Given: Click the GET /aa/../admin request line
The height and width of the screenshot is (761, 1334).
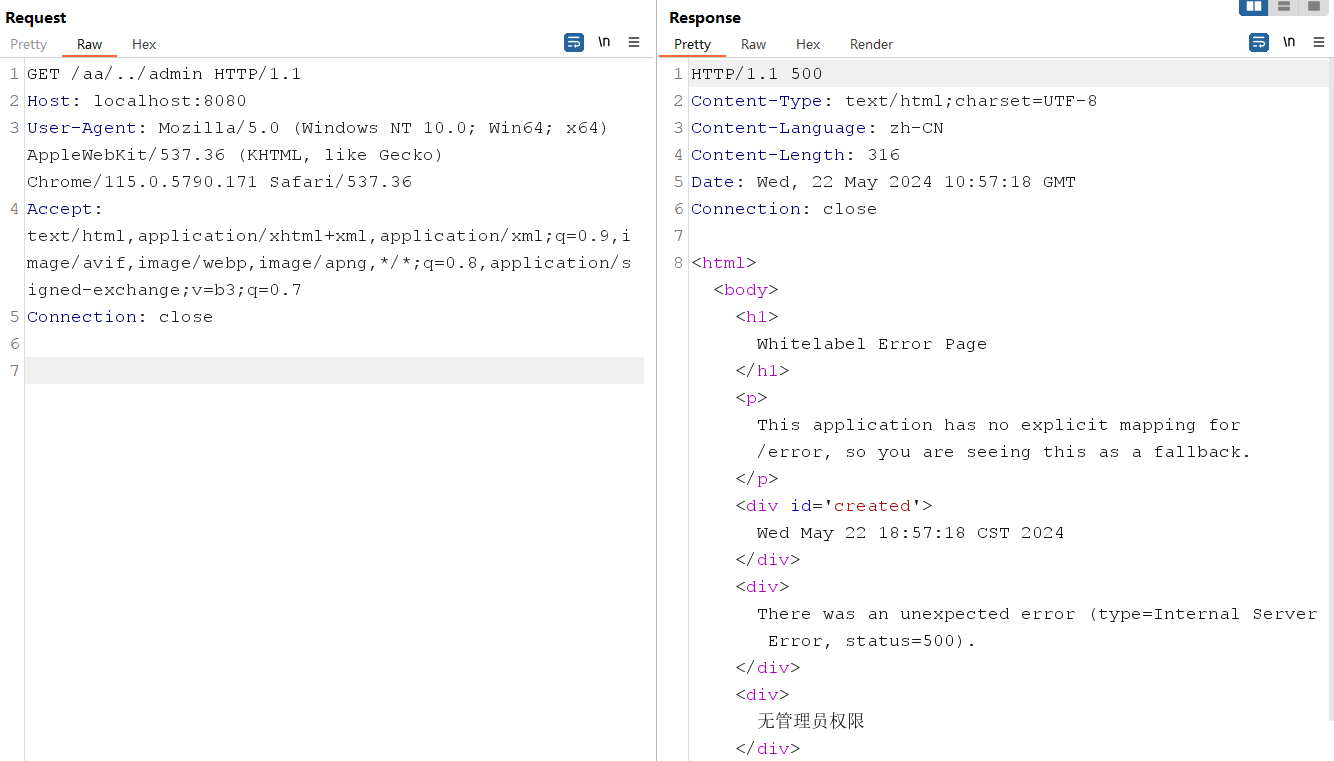Looking at the screenshot, I should [164, 74].
